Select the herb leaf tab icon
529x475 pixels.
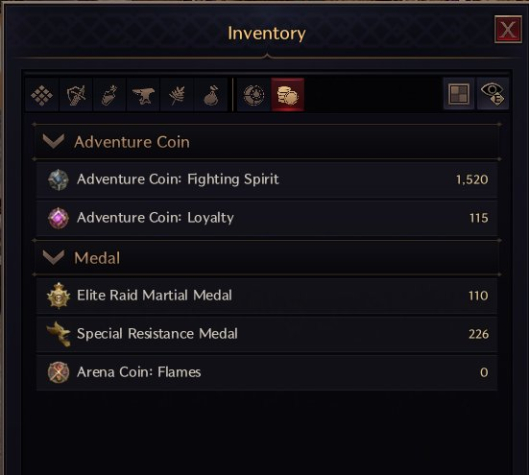pos(177,95)
